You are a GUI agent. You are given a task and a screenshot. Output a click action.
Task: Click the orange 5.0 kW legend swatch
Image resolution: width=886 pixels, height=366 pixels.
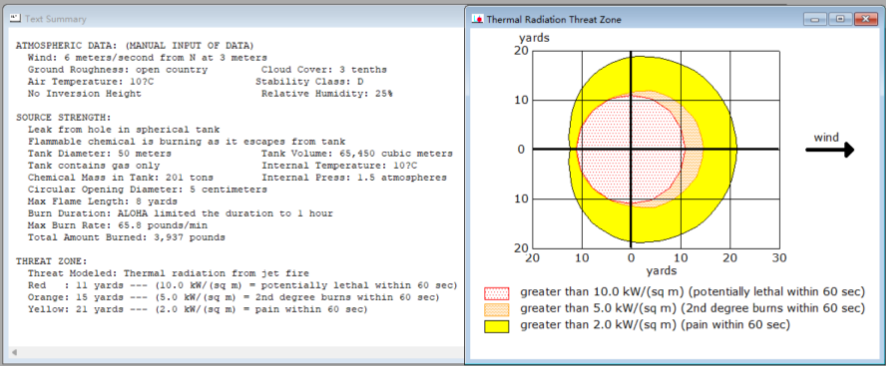click(497, 310)
